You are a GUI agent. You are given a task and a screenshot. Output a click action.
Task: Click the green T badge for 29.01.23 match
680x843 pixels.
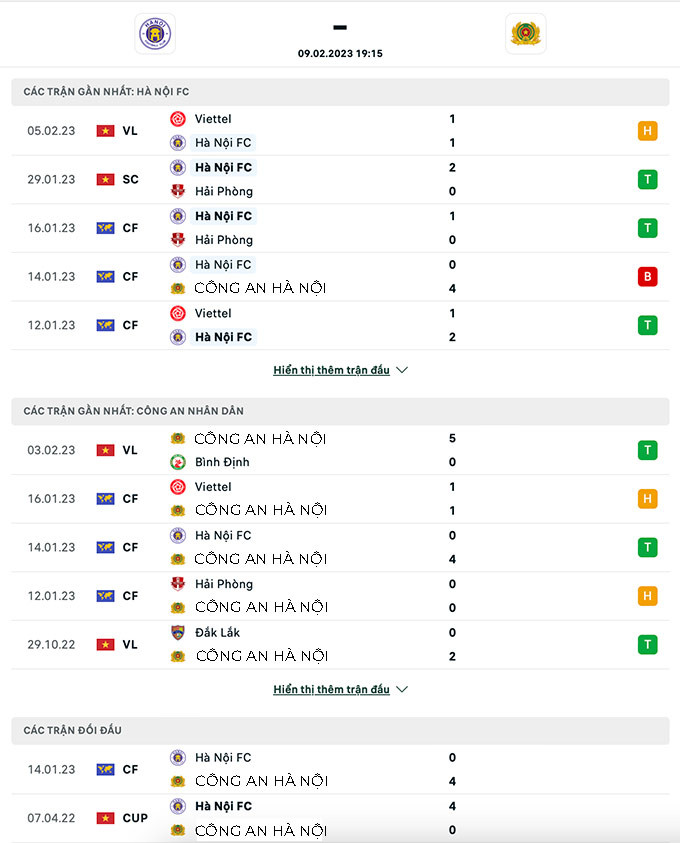647,180
